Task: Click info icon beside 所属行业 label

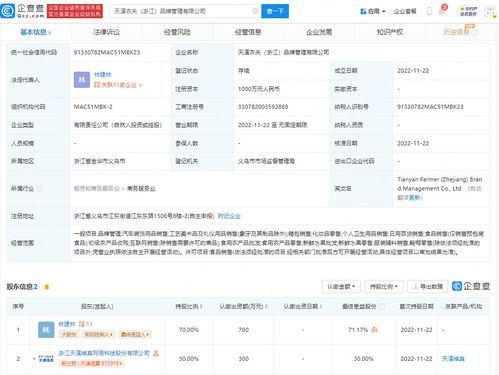Action: pyautogui.click(x=40, y=189)
